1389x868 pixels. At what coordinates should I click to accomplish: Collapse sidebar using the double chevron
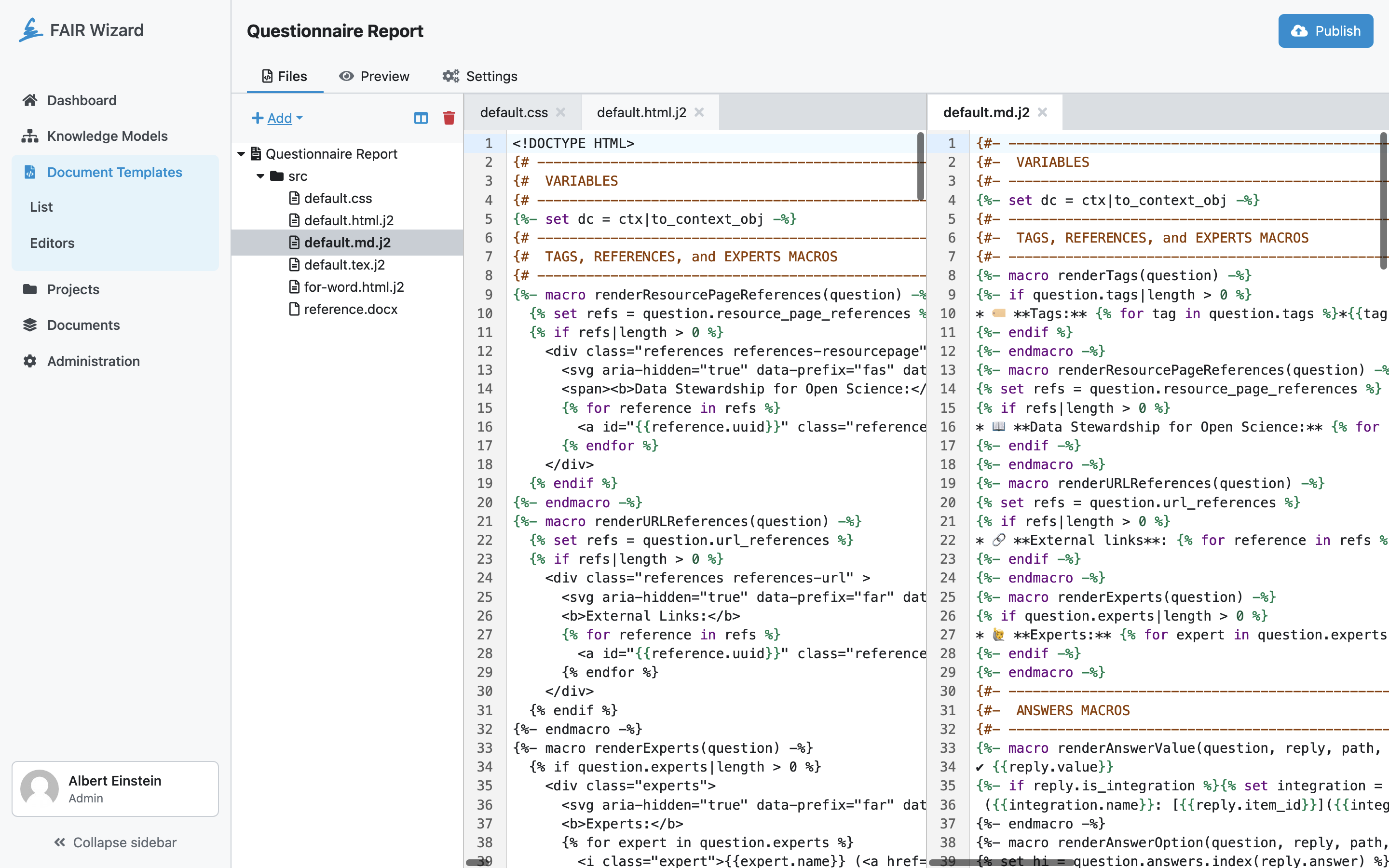tap(60, 842)
